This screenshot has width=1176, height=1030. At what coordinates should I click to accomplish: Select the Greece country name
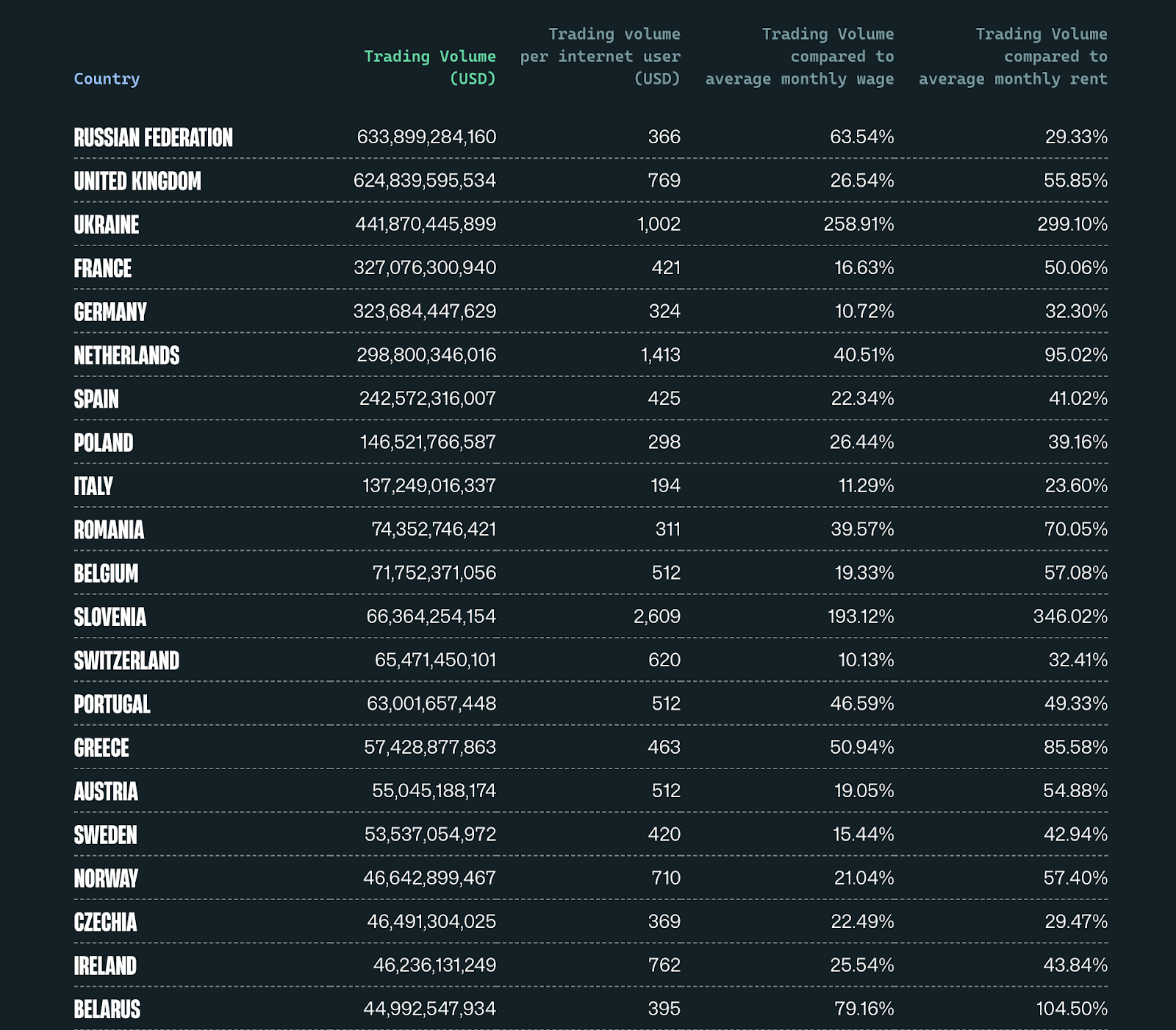pos(101,748)
